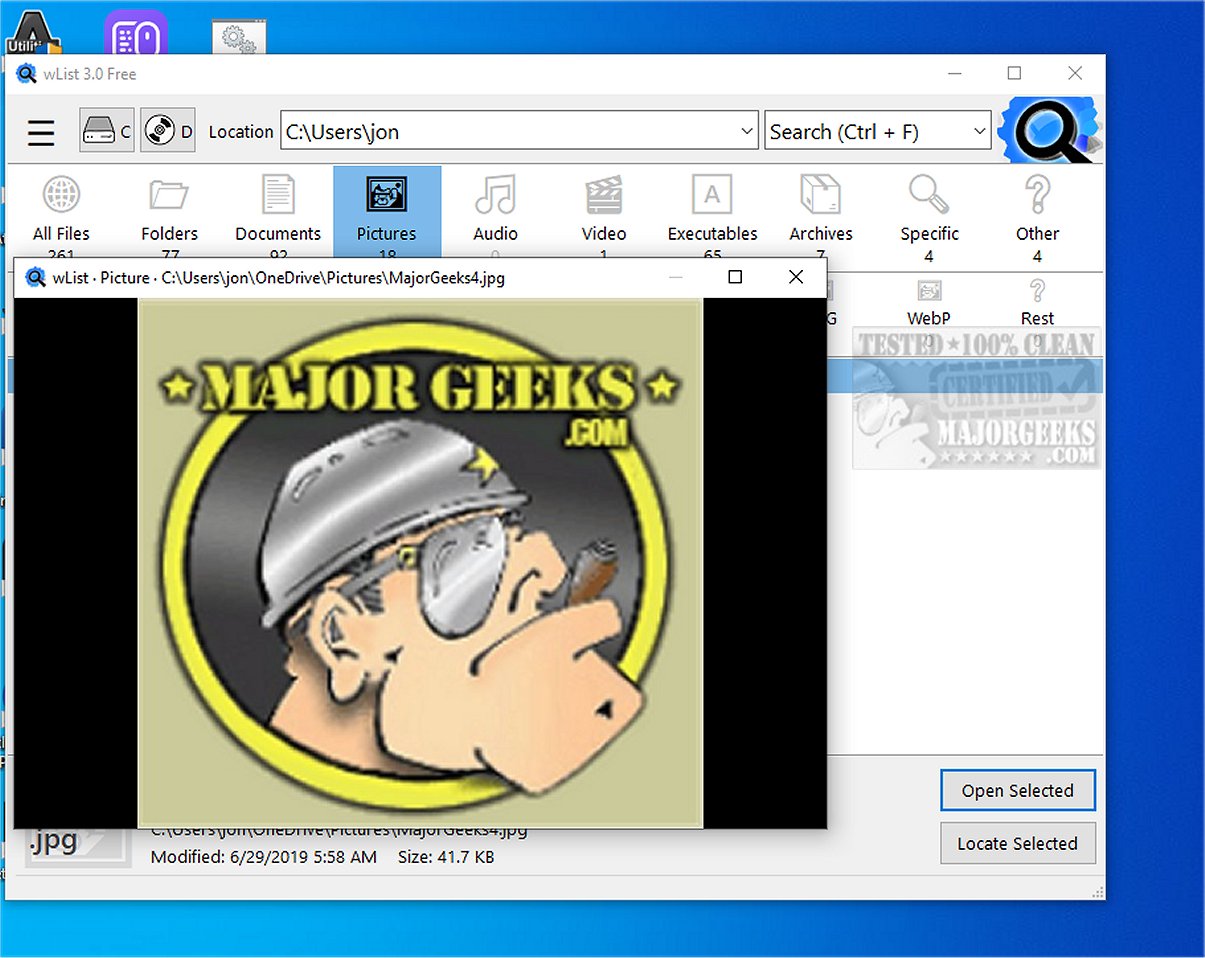Filter by Video category
1205x958 pixels.
point(603,208)
